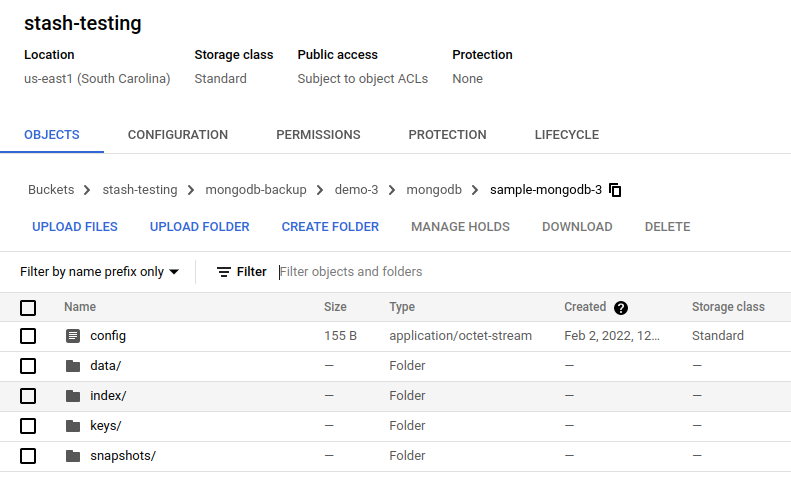Open the 'Filter by name prefix only' dropdown
Viewport: 791px width, 493px height.
click(100, 272)
